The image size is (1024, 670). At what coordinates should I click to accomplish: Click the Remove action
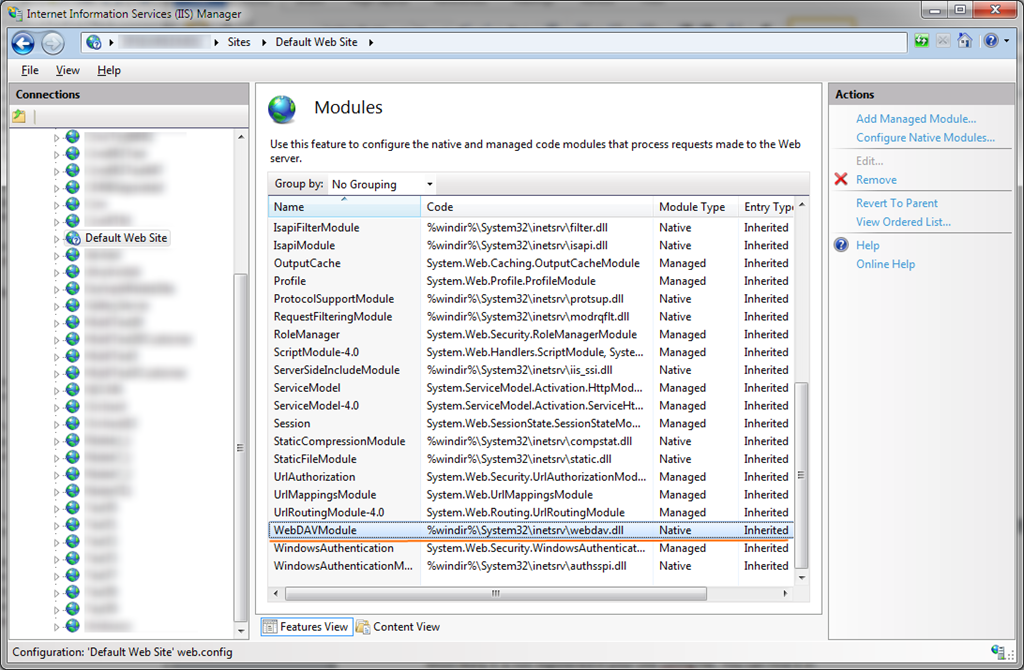pos(876,180)
